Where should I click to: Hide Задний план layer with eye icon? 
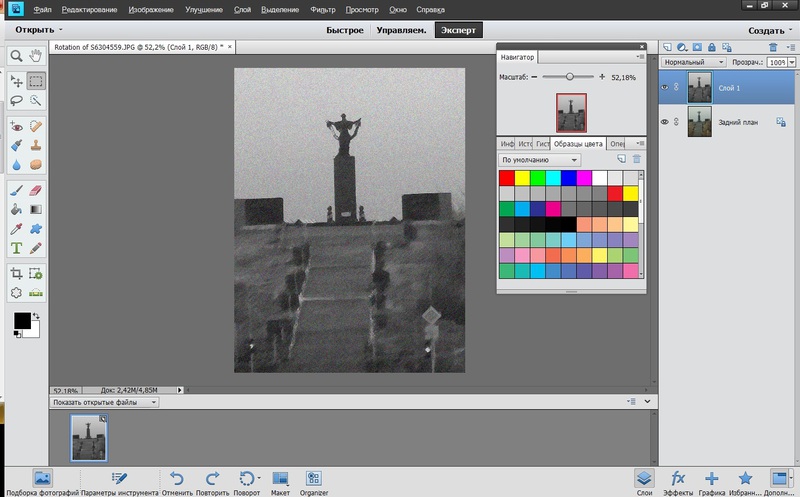point(665,122)
